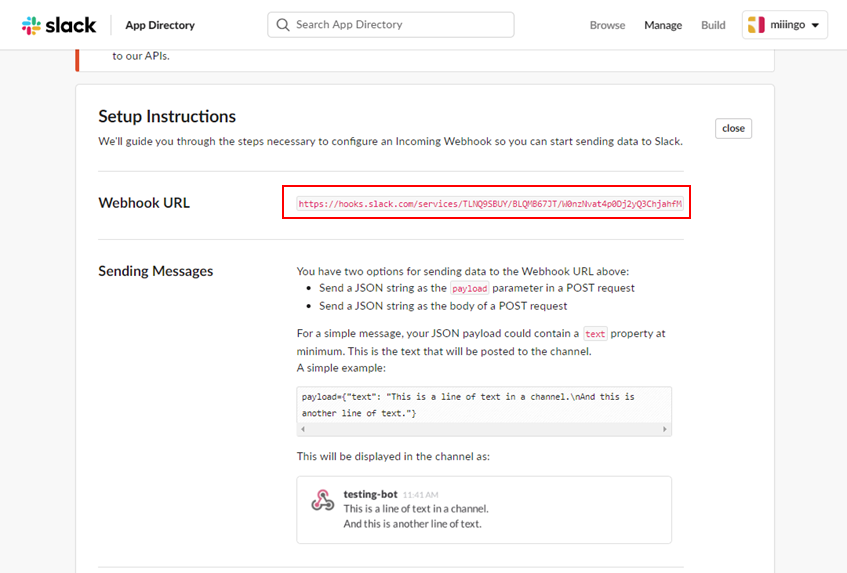Click 'You have two options' sentence
This screenshot has width=847, height=573.
(x=463, y=271)
